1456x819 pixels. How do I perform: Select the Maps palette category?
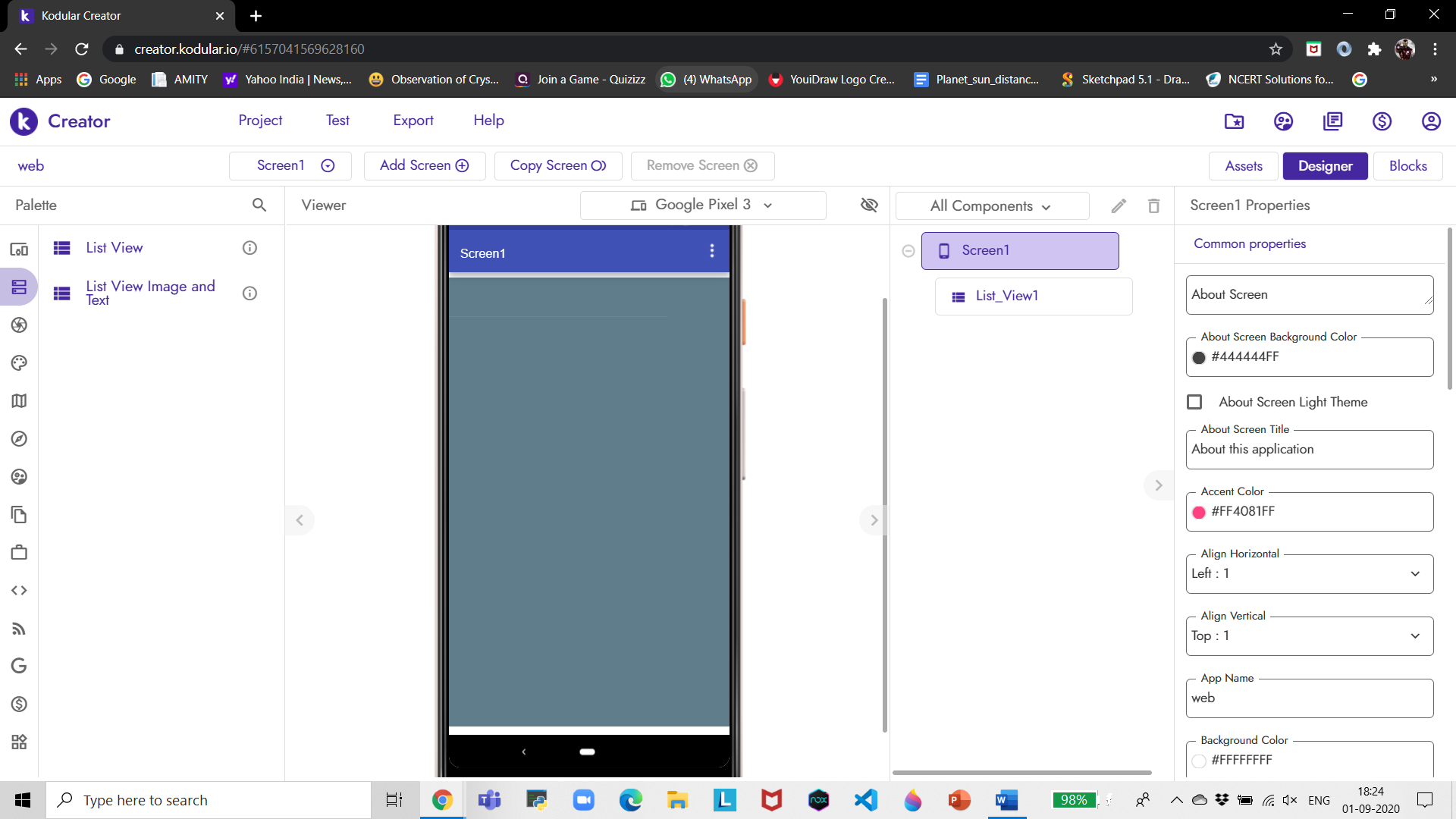click(19, 400)
